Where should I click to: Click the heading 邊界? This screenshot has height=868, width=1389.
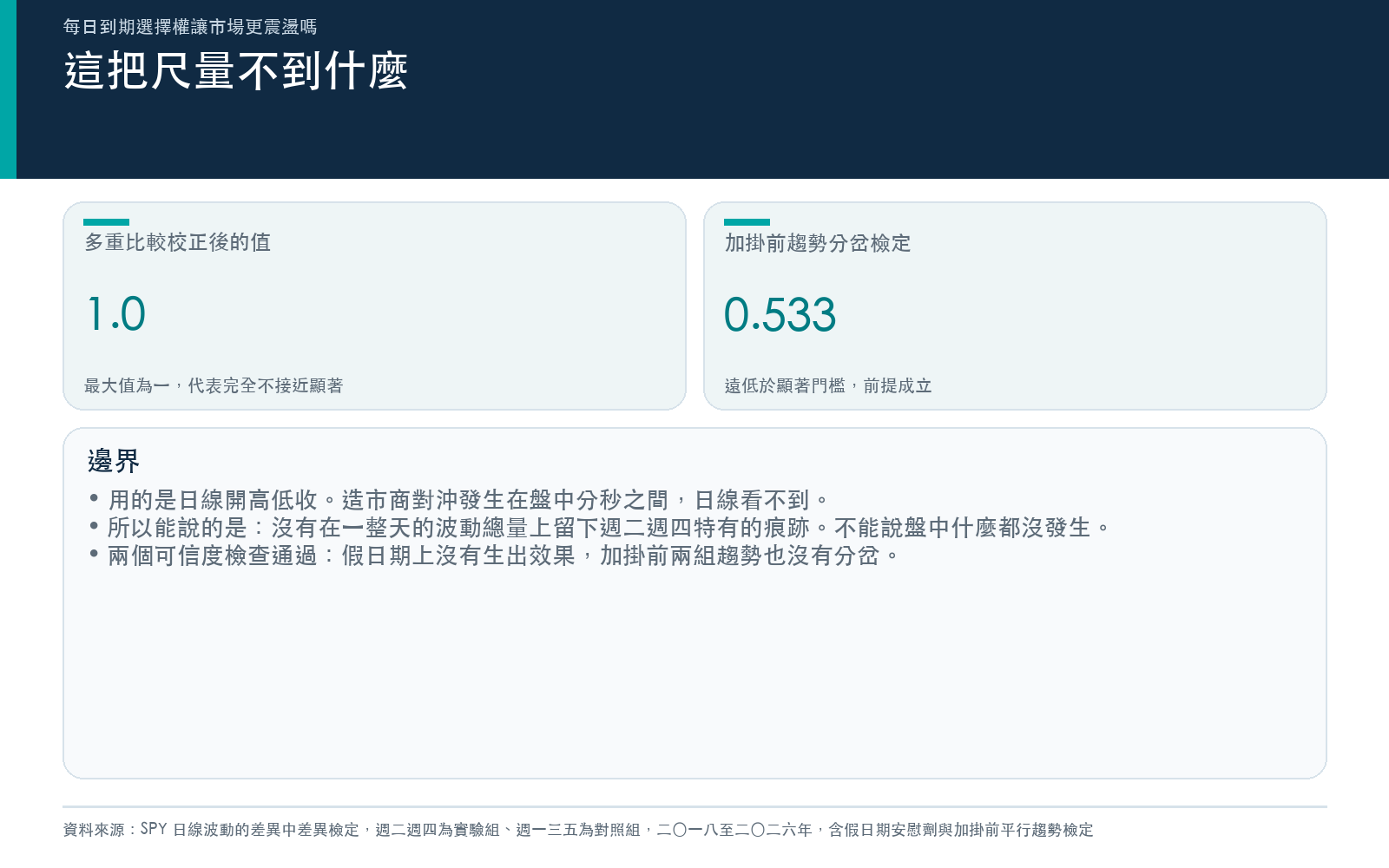pyautogui.click(x=114, y=461)
